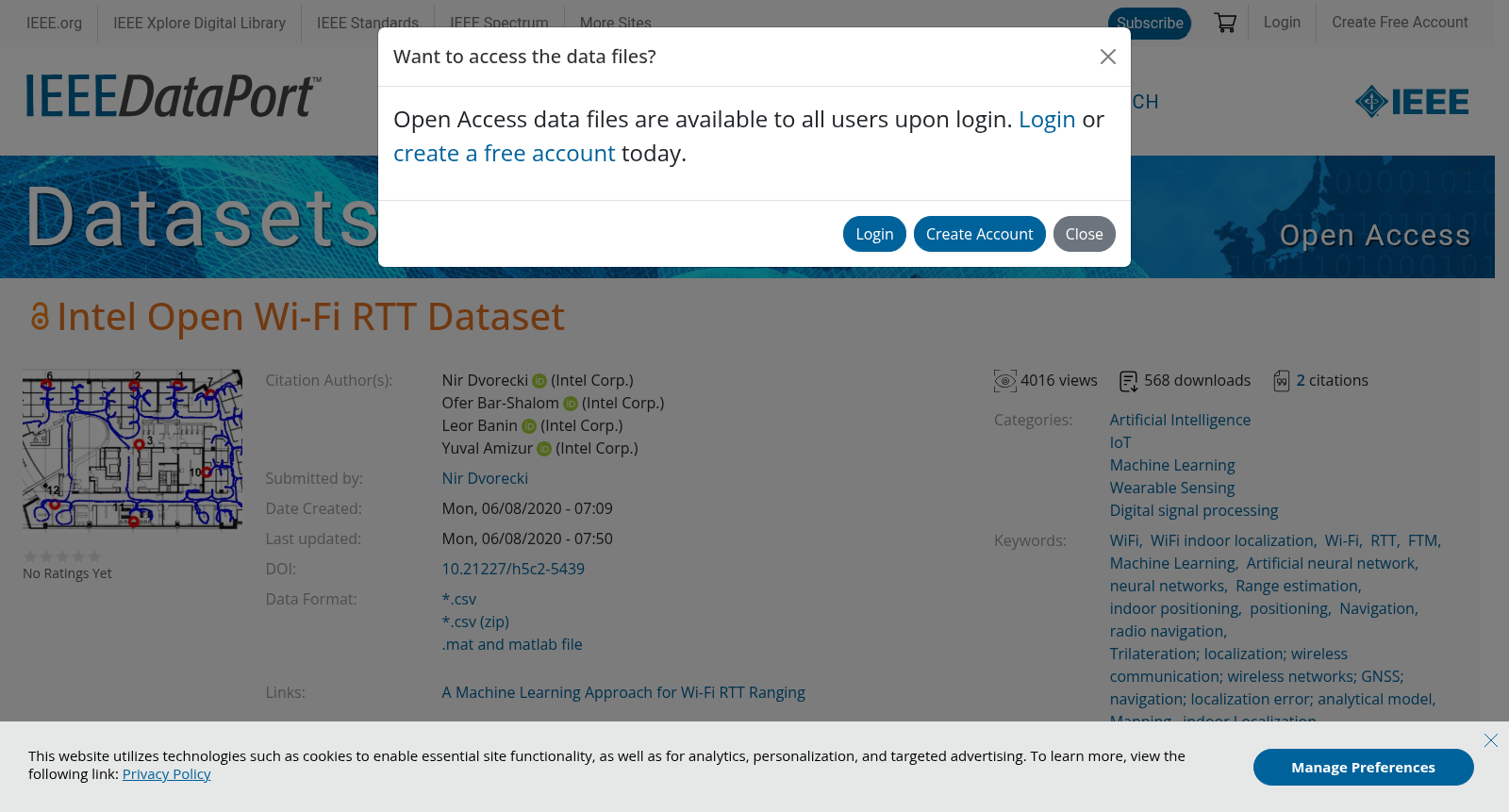
Task: Click '568 downloads' text
Action: pos(1198,381)
